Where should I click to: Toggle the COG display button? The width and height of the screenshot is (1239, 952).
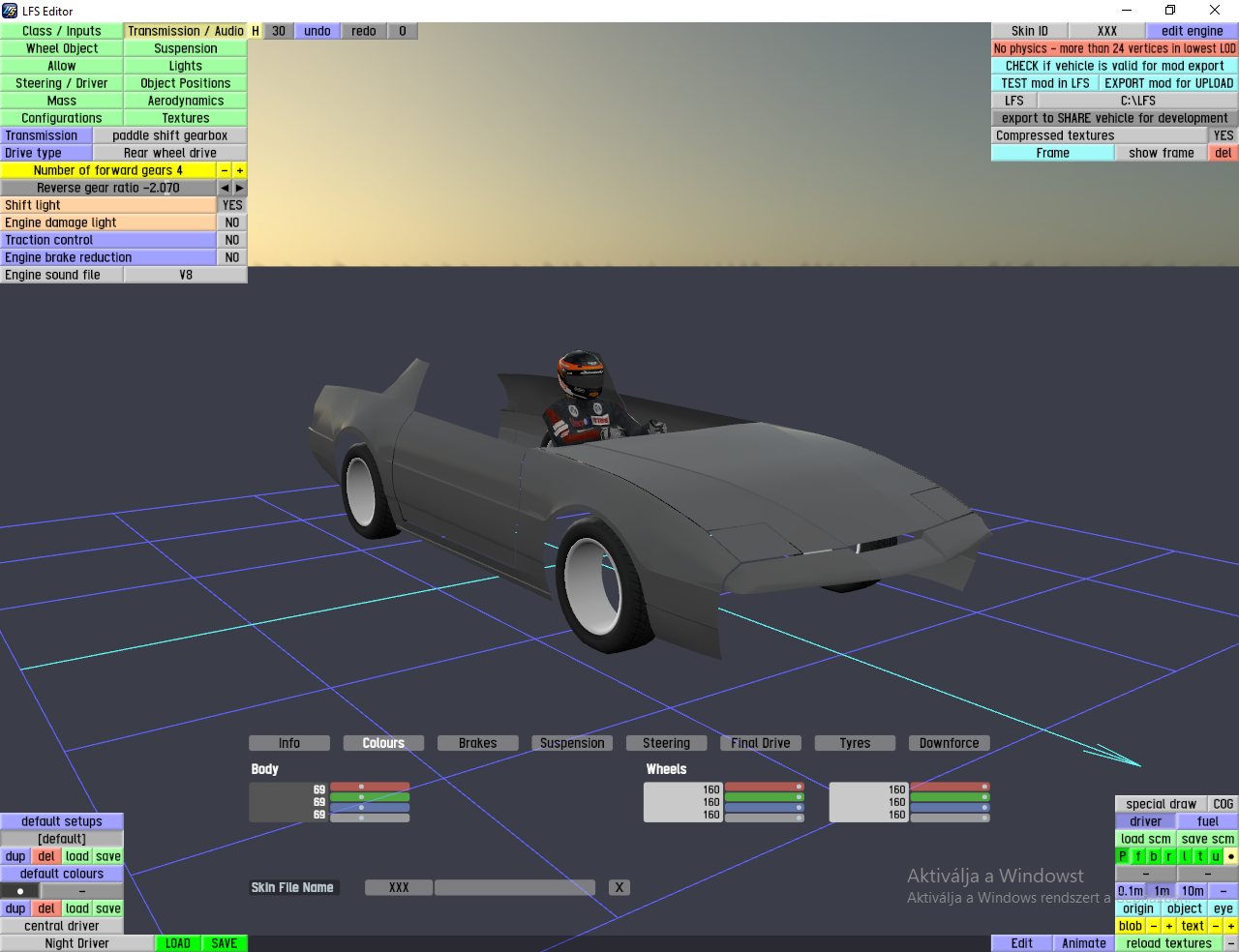point(1224,804)
